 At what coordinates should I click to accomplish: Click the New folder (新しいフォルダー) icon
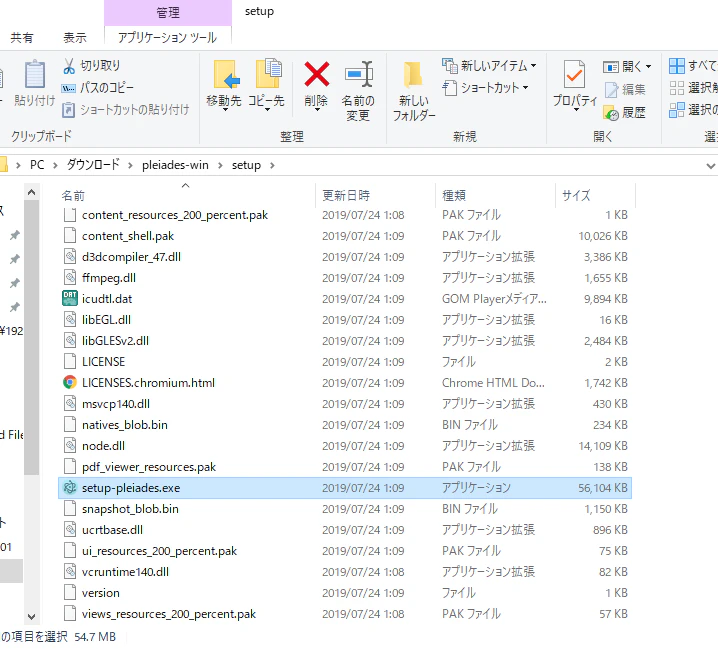click(x=413, y=75)
